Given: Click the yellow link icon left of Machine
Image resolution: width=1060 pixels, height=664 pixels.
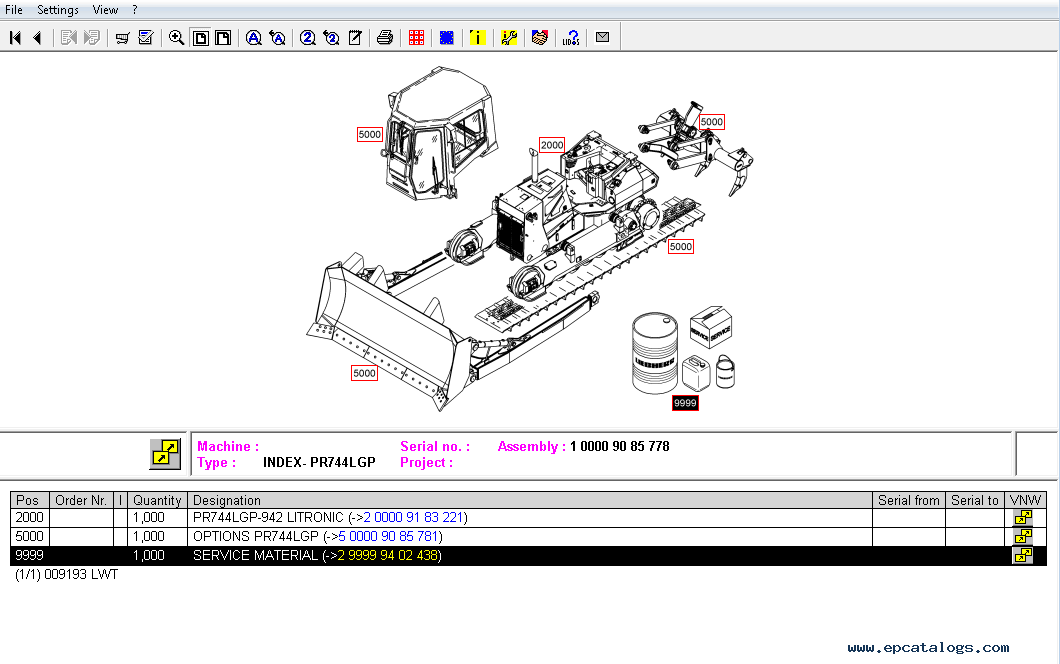Looking at the screenshot, I should (166, 454).
